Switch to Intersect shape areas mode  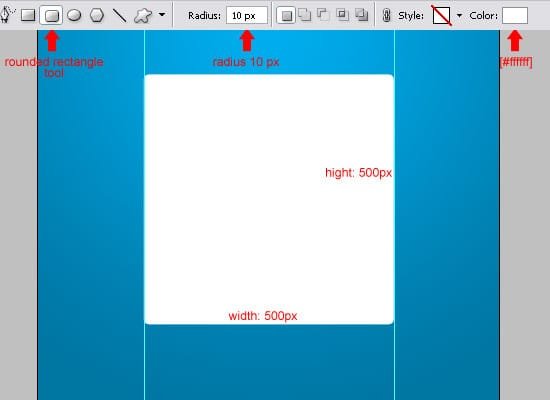point(342,15)
